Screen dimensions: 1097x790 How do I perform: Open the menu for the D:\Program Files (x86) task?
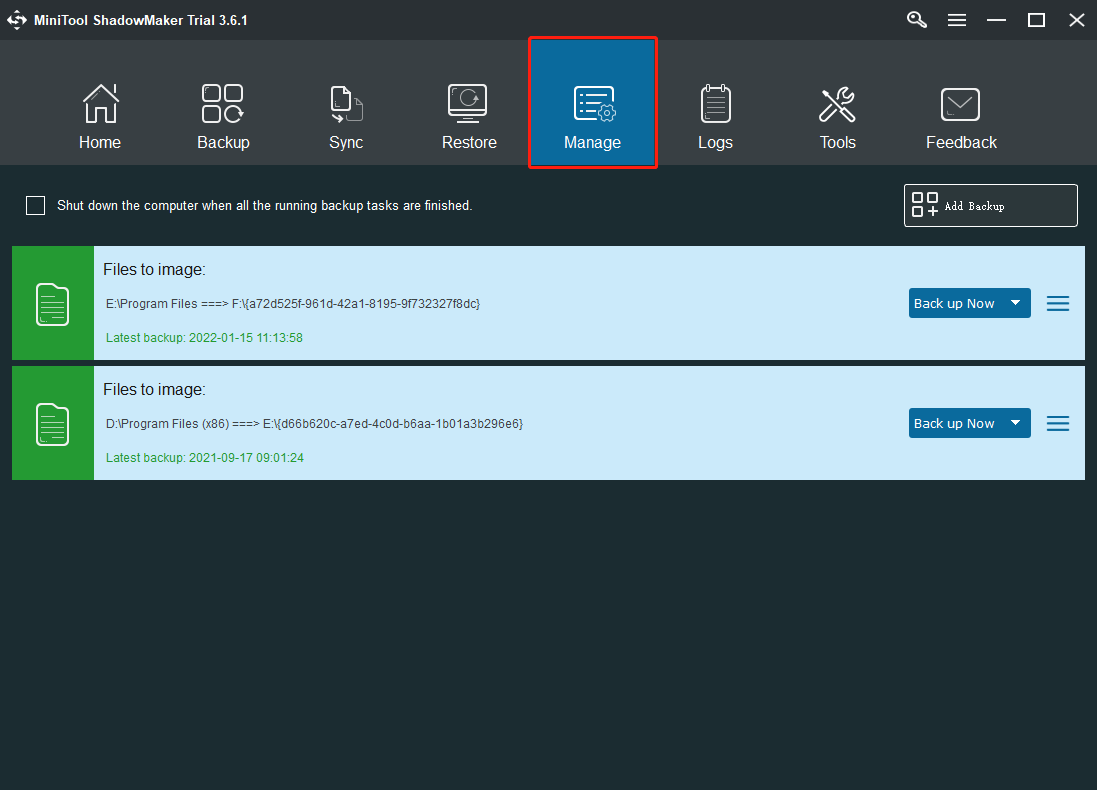click(1057, 422)
